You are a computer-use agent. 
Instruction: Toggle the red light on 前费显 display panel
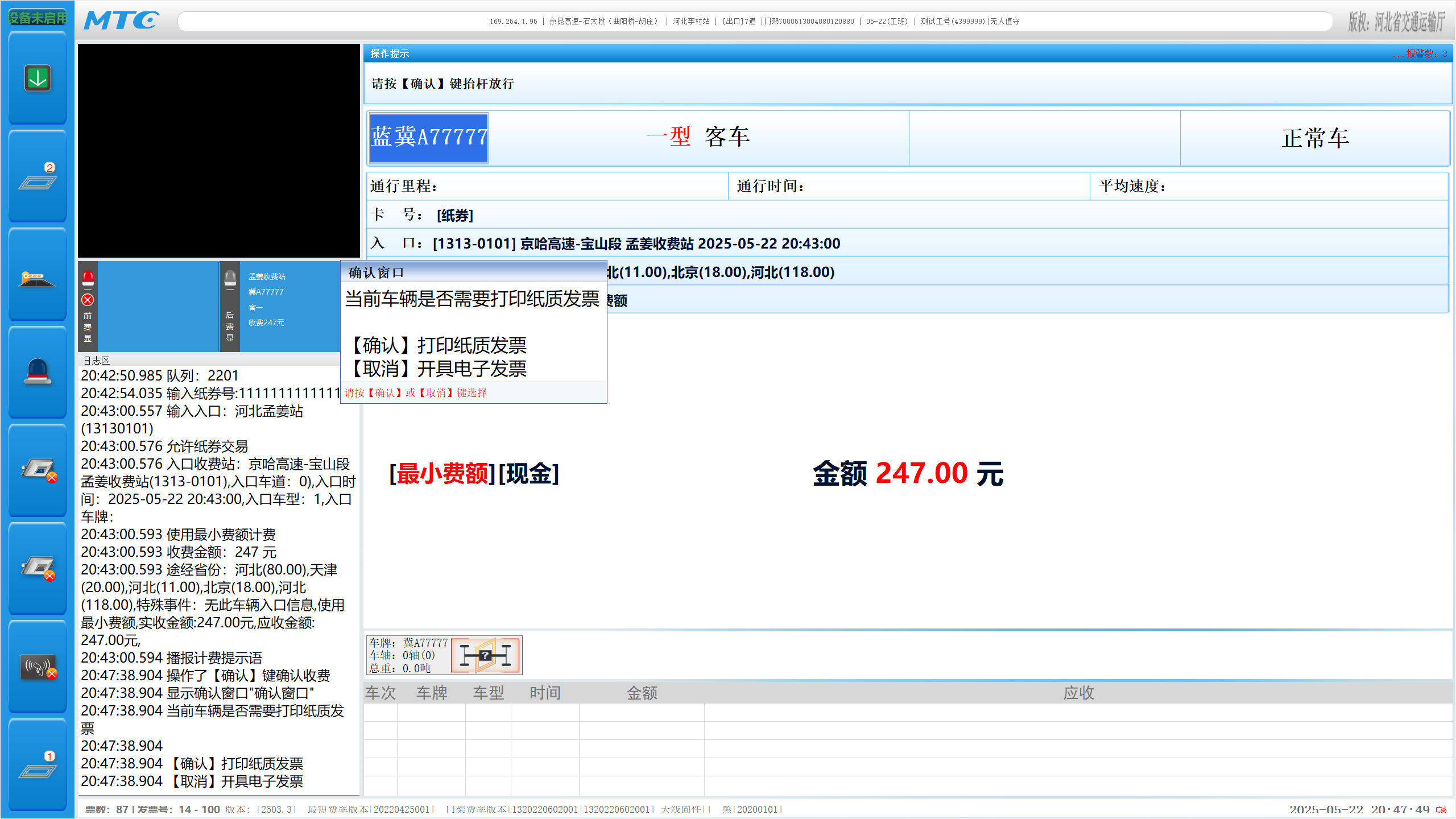[x=88, y=277]
